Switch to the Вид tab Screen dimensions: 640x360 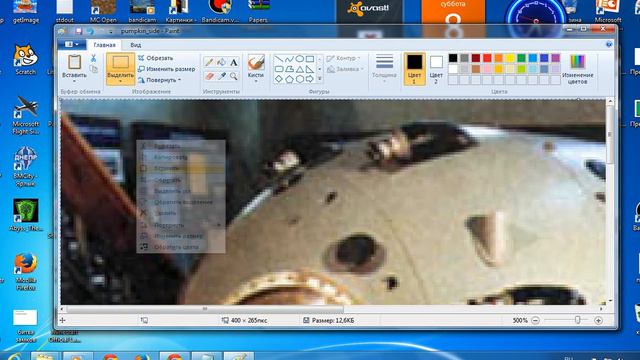136,45
